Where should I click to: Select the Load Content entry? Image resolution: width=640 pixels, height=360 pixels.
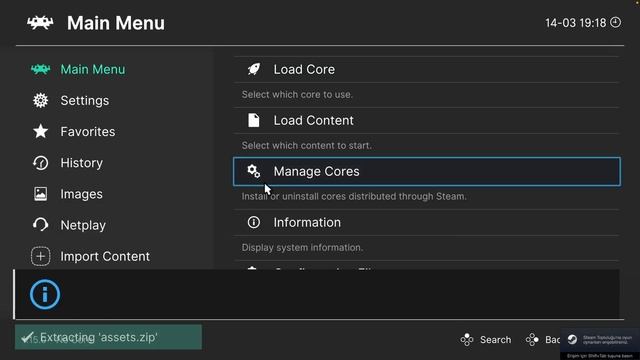(427, 120)
